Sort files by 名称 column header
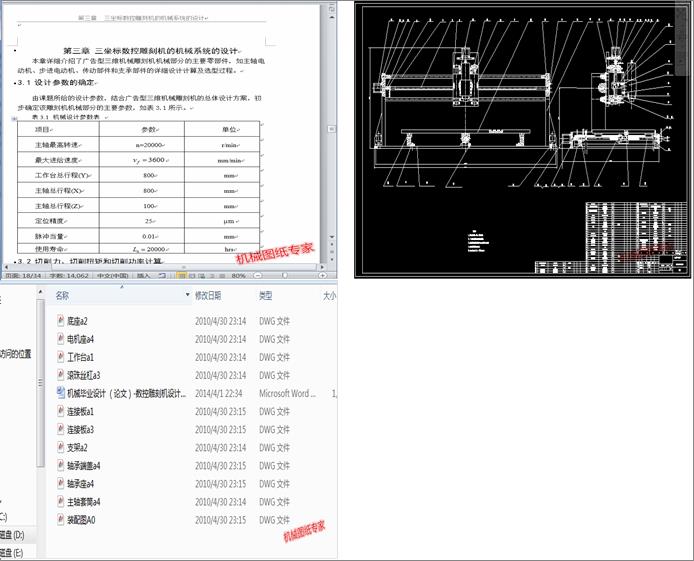The width and height of the screenshot is (694, 561). (62, 296)
